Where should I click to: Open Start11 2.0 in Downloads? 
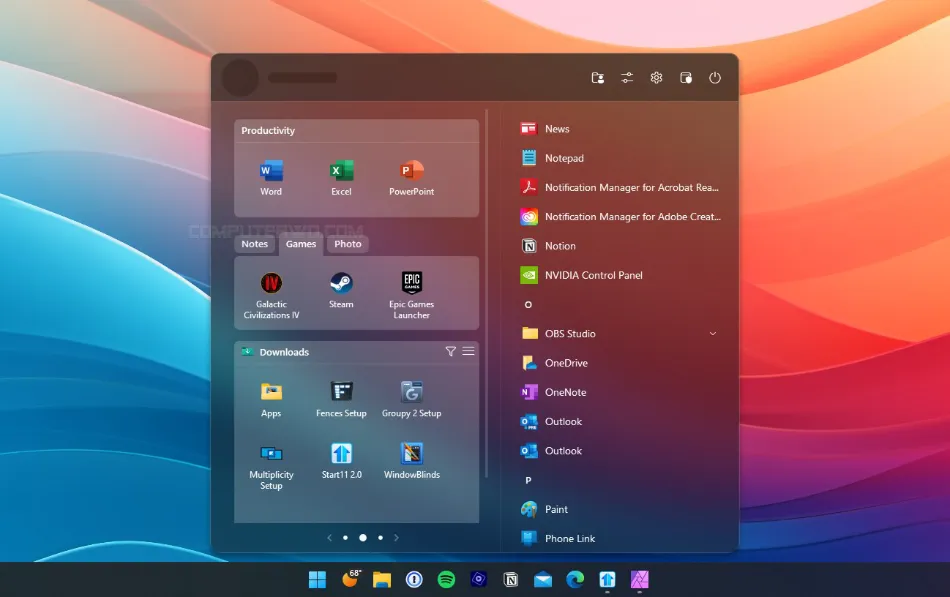point(341,462)
